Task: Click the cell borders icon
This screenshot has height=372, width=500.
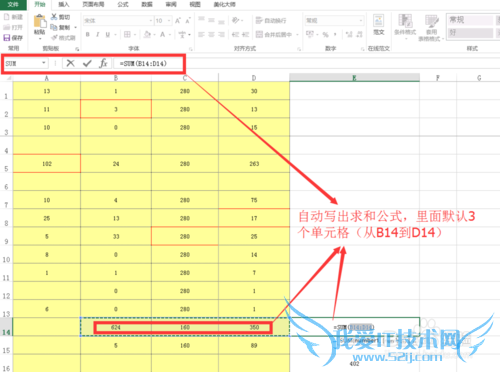Action: pyautogui.click(x=127, y=34)
